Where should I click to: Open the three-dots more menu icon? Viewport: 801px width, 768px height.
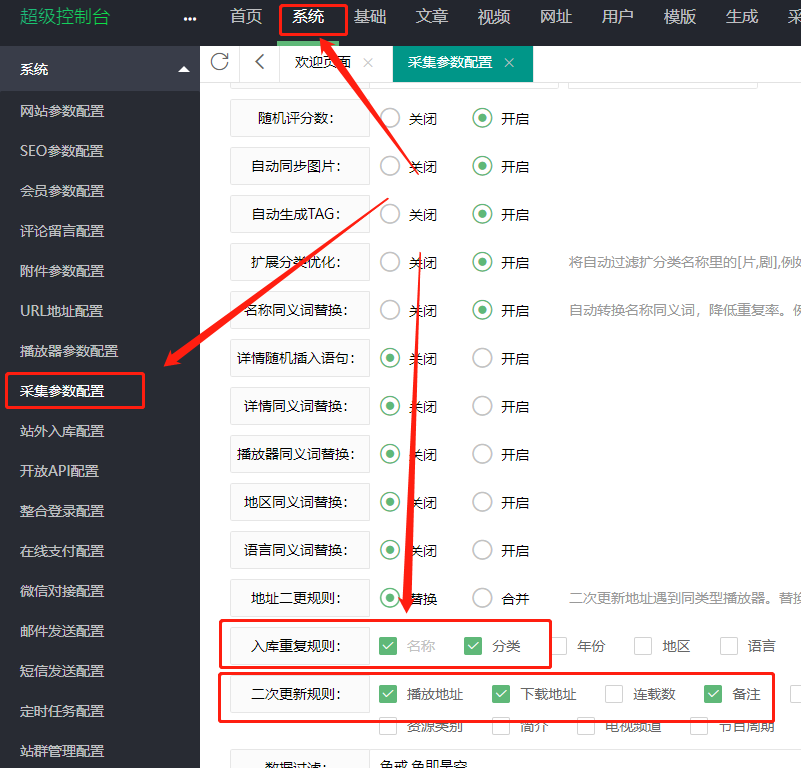pyautogui.click(x=190, y=18)
